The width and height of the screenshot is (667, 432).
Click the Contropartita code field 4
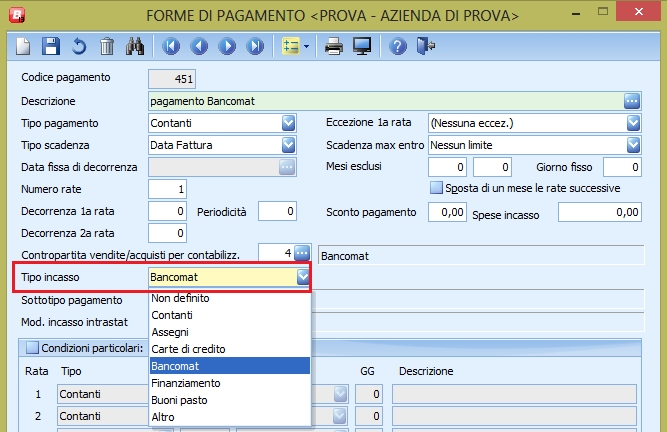click(x=276, y=253)
